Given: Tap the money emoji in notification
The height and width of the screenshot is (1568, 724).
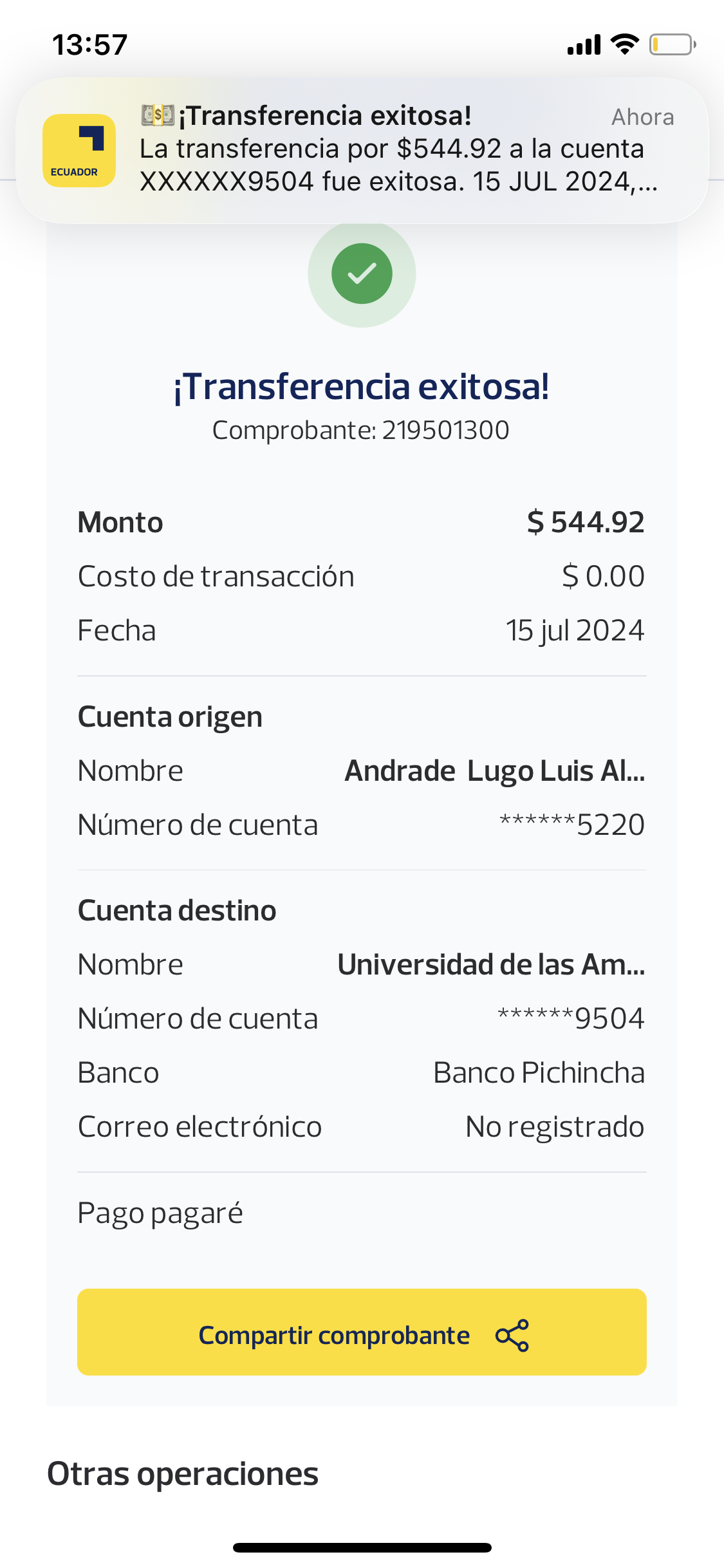Looking at the screenshot, I should [158, 116].
